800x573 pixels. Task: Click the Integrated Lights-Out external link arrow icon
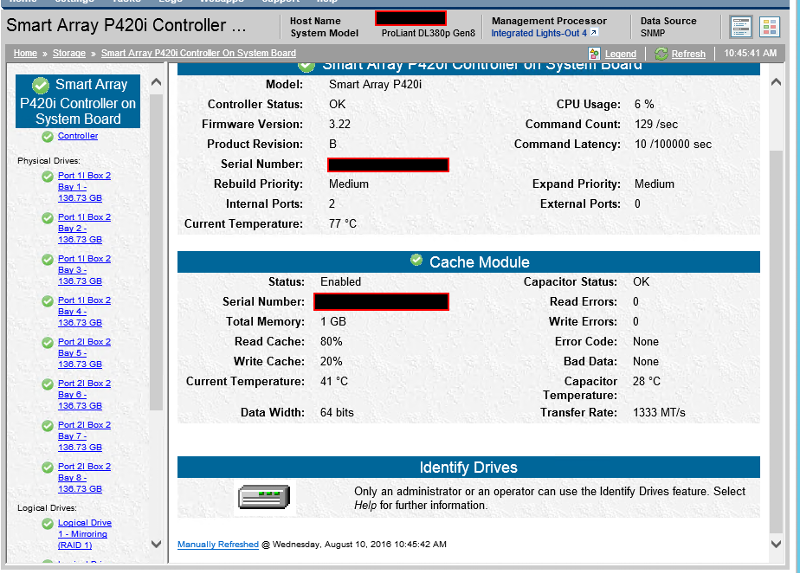pyautogui.click(x=594, y=33)
